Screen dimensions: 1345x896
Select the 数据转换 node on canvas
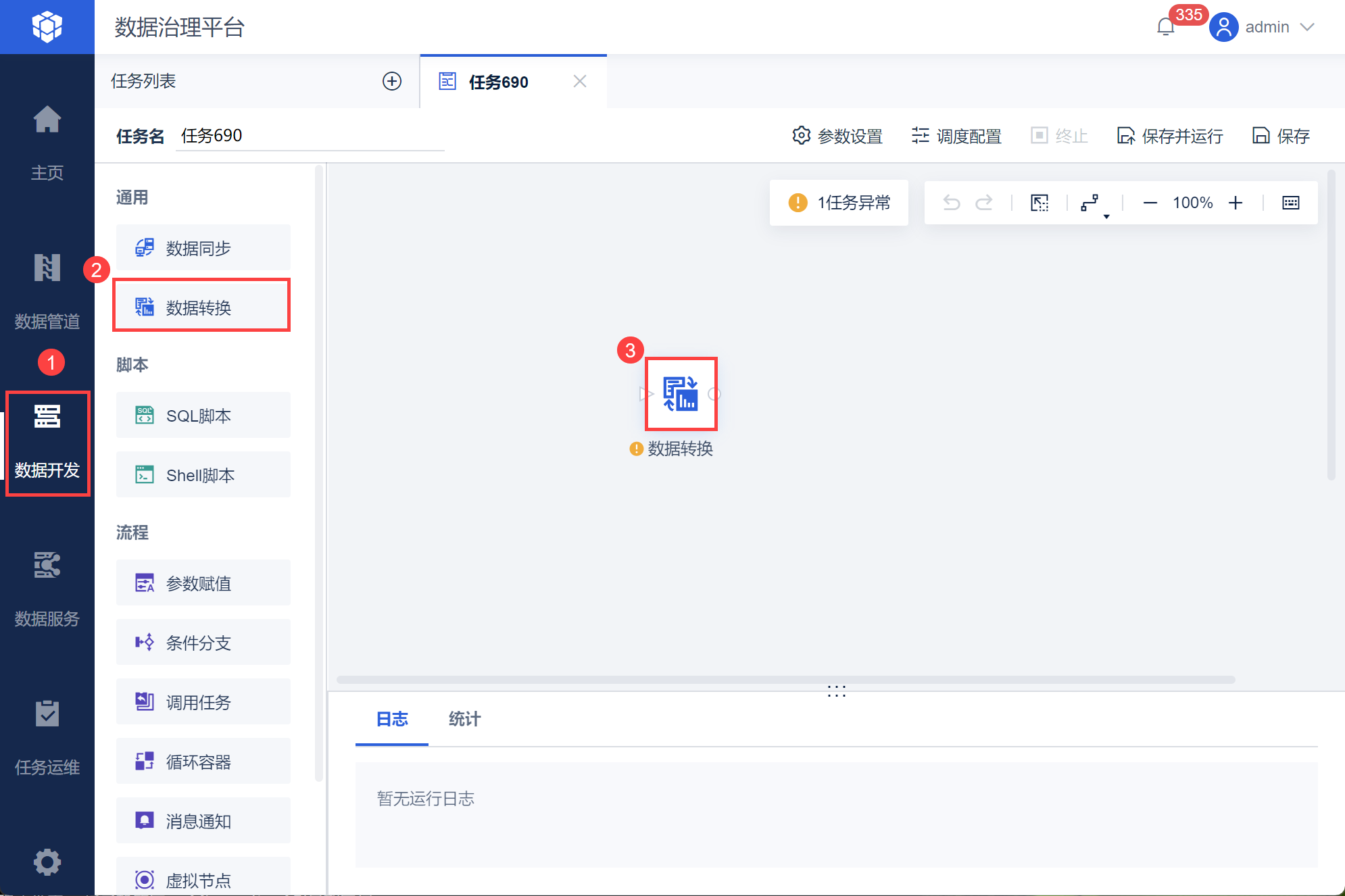pyautogui.click(x=681, y=394)
